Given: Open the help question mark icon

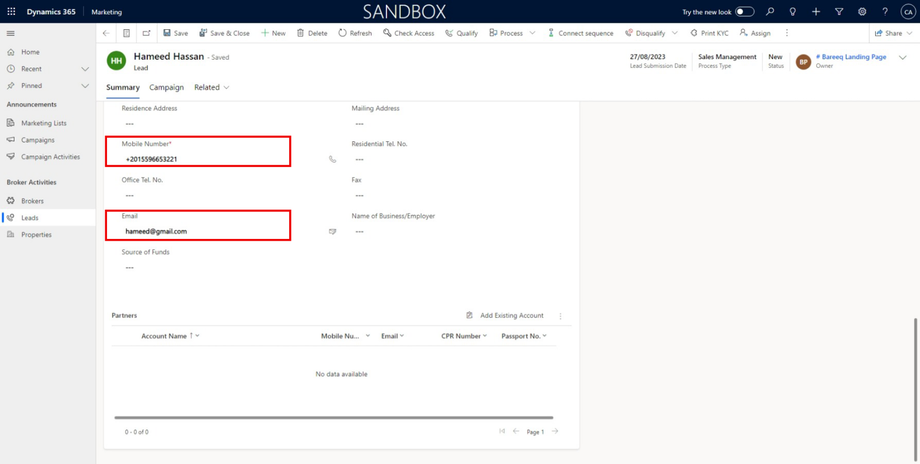Looking at the screenshot, I should point(885,12).
